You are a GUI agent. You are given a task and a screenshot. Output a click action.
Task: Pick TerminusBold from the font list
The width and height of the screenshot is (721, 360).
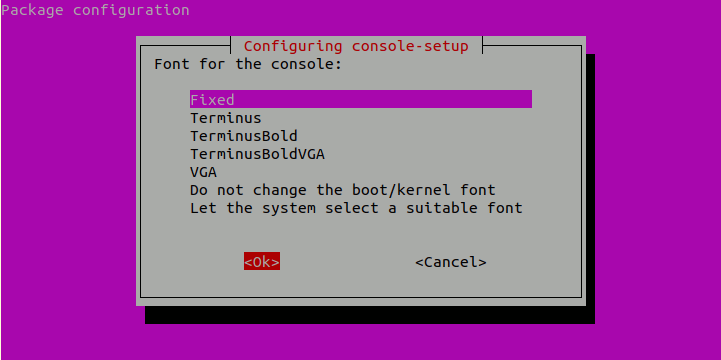(x=243, y=136)
